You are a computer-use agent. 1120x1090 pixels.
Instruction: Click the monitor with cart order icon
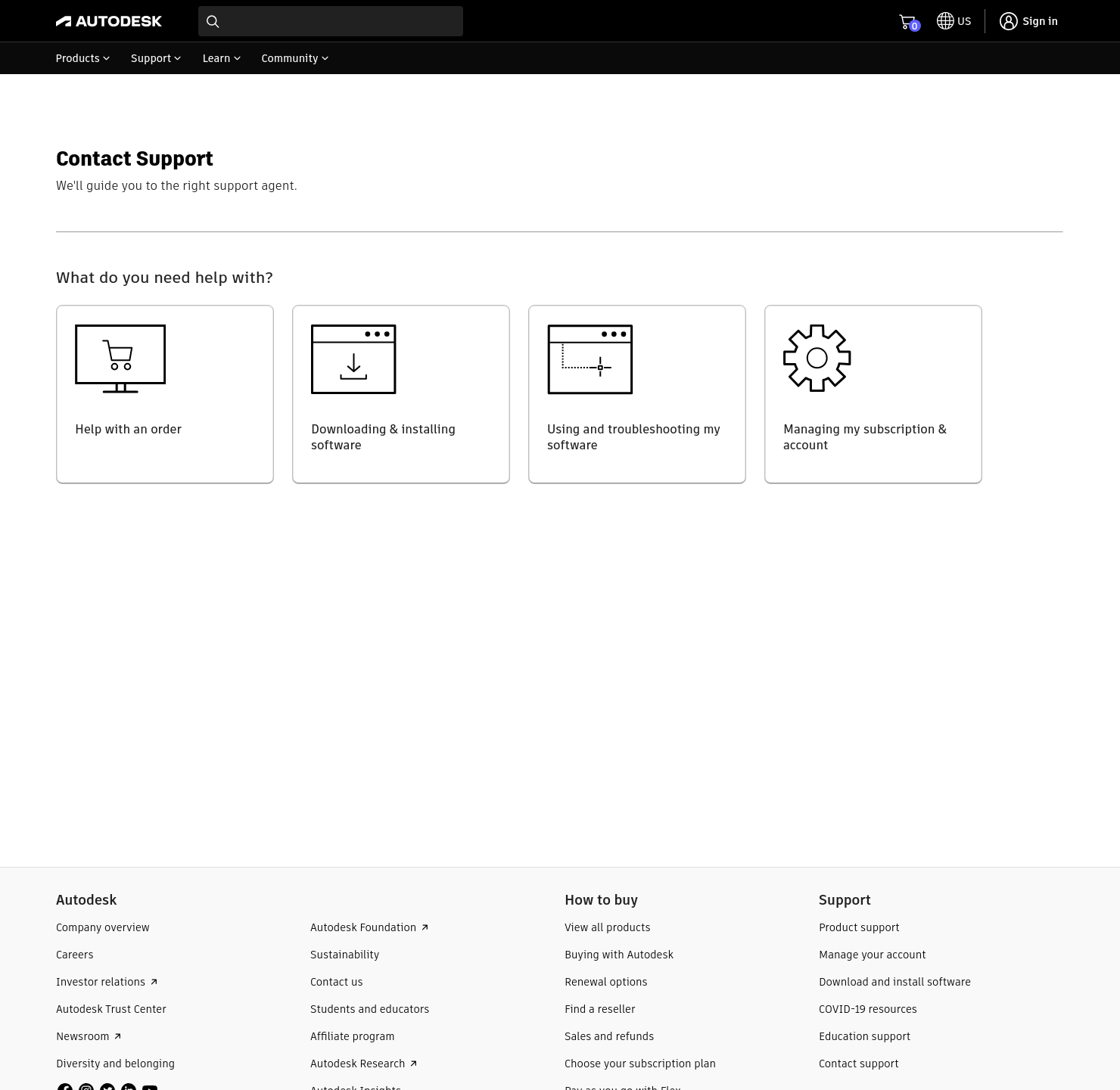[120, 359]
